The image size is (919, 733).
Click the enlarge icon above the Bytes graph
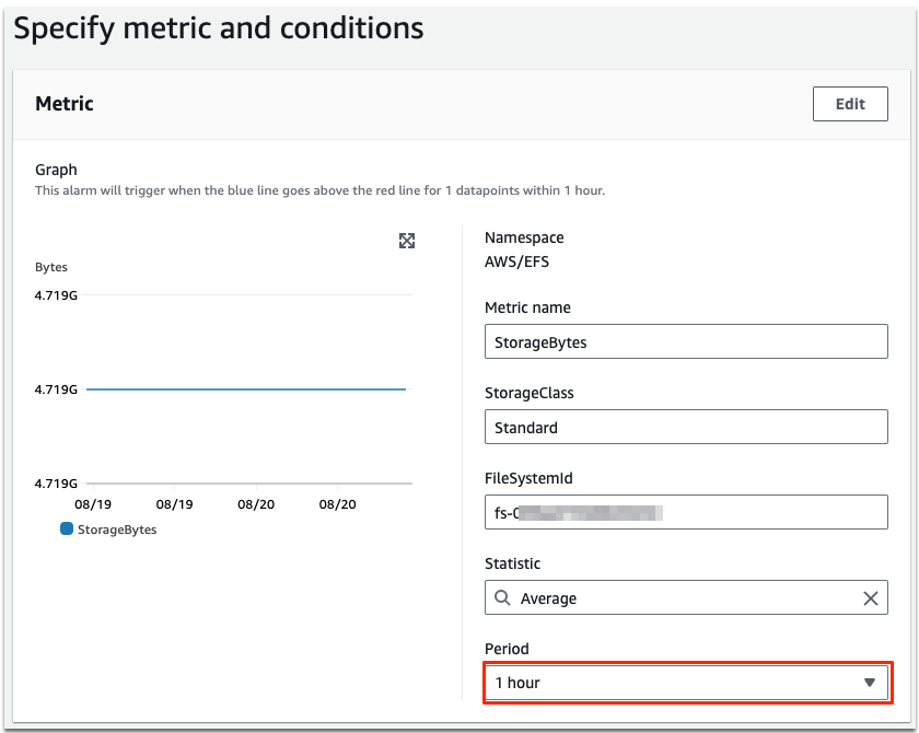pos(406,241)
